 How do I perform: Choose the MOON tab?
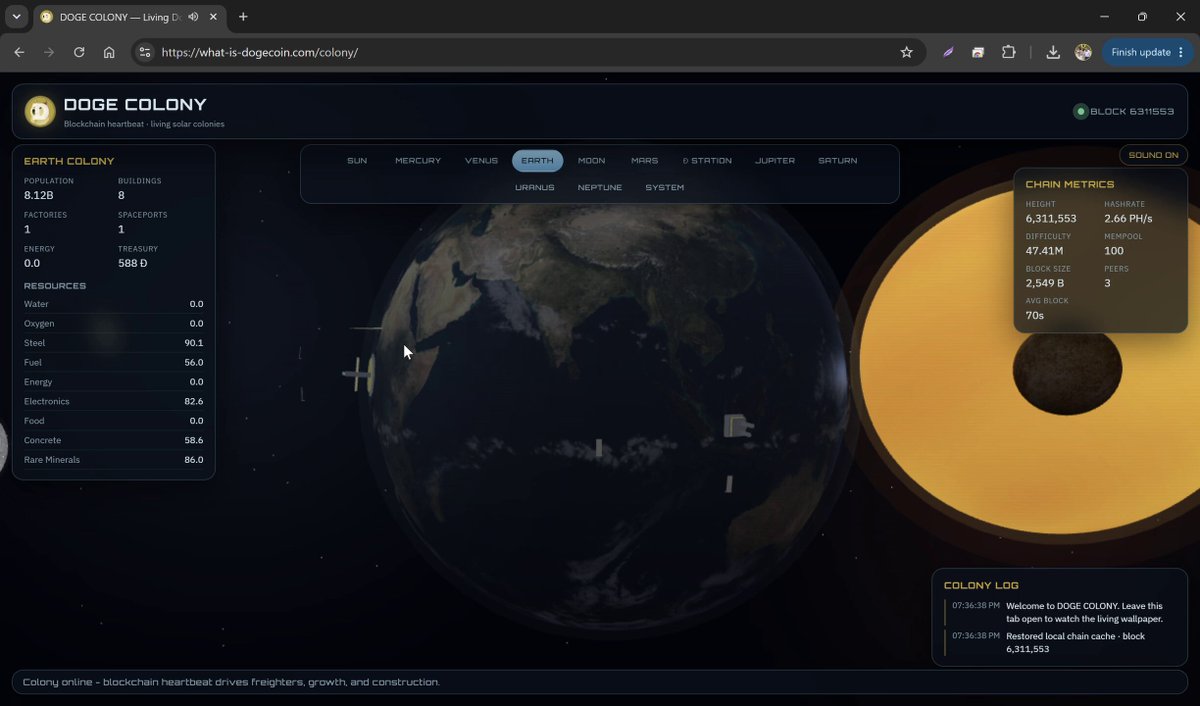coord(591,161)
